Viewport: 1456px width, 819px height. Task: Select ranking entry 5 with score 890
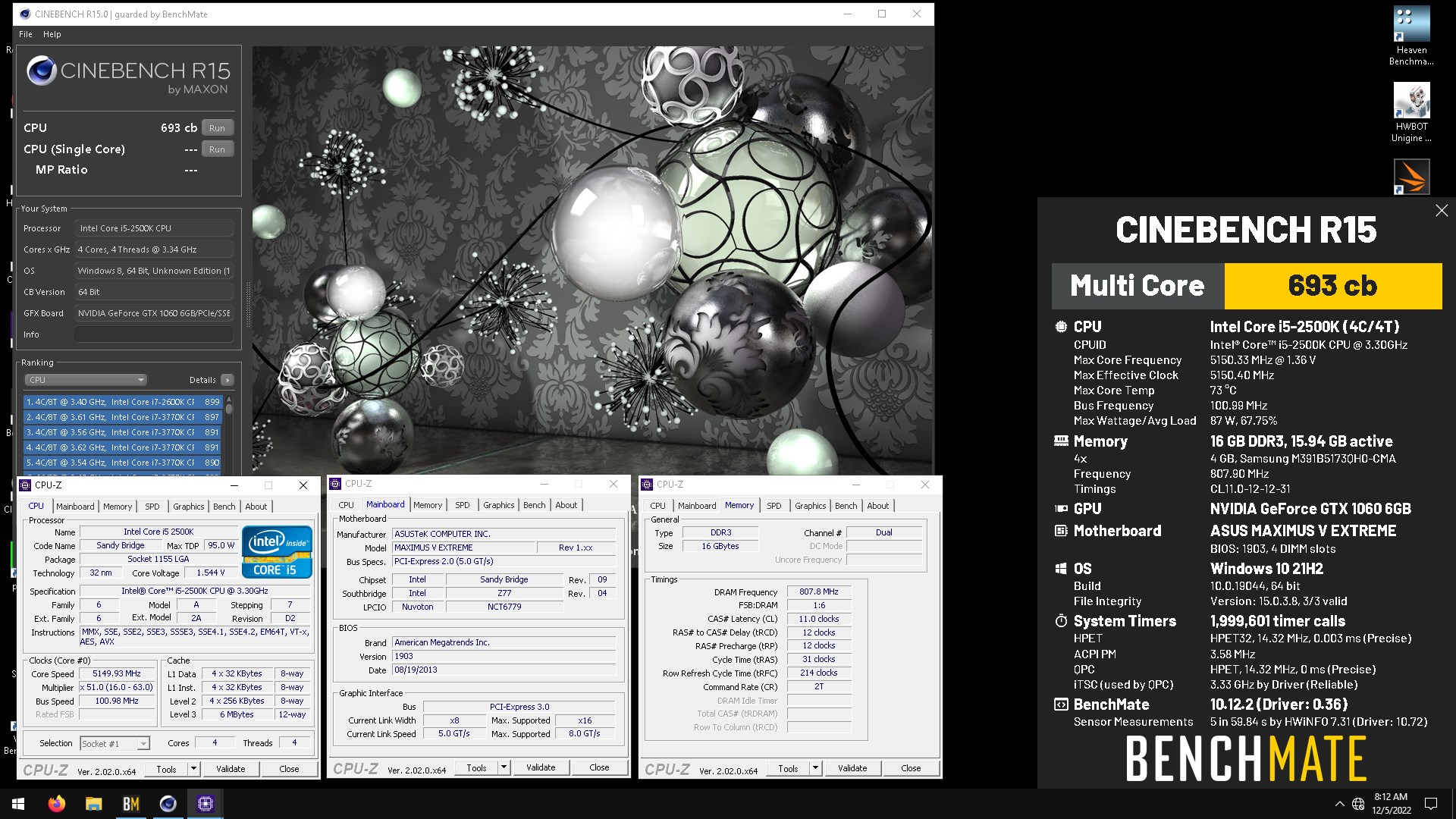[123, 463]
